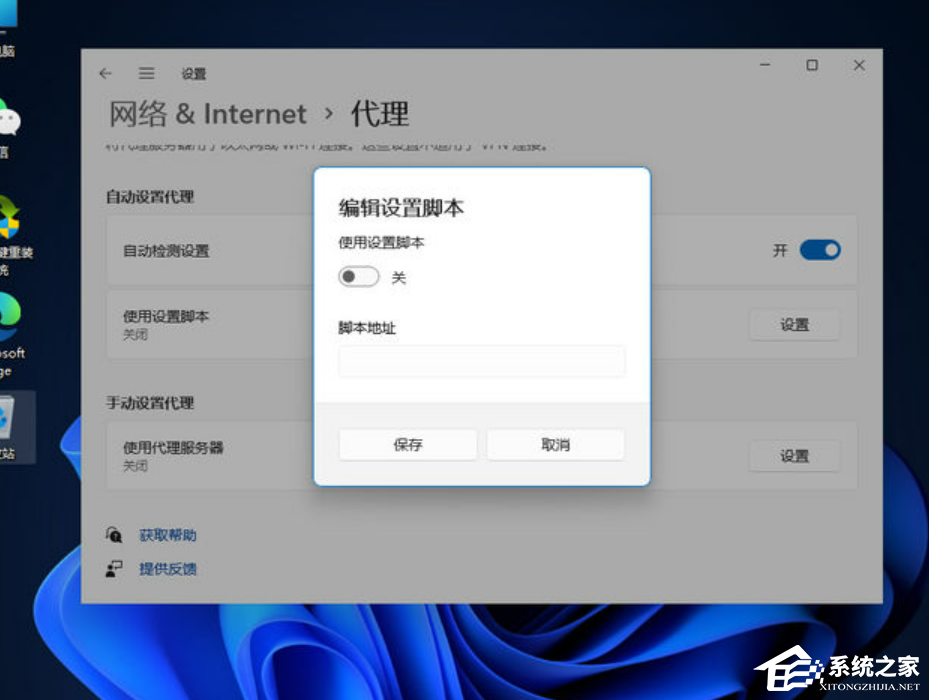Turn off the 自动检测设置 toggle

pyautogui.click(x=819, y=250)
